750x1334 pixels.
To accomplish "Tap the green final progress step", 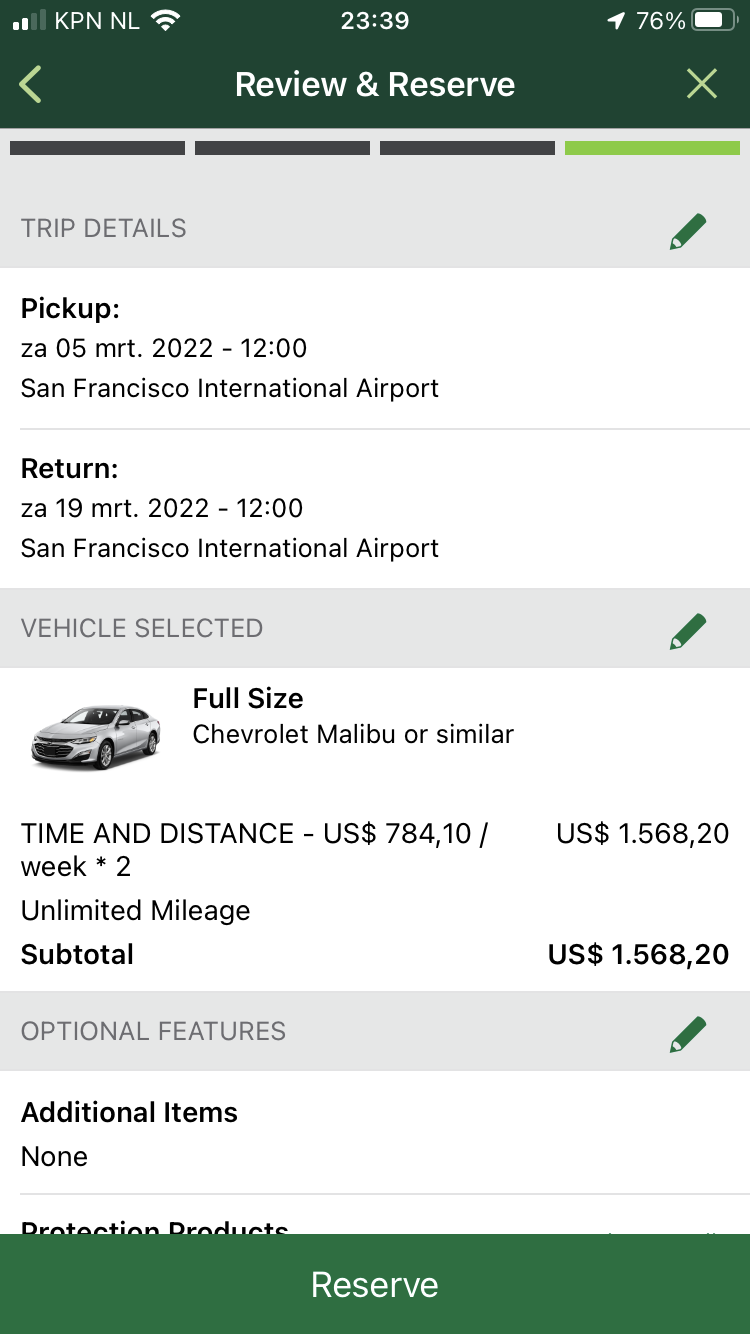I will click(652, 148).
